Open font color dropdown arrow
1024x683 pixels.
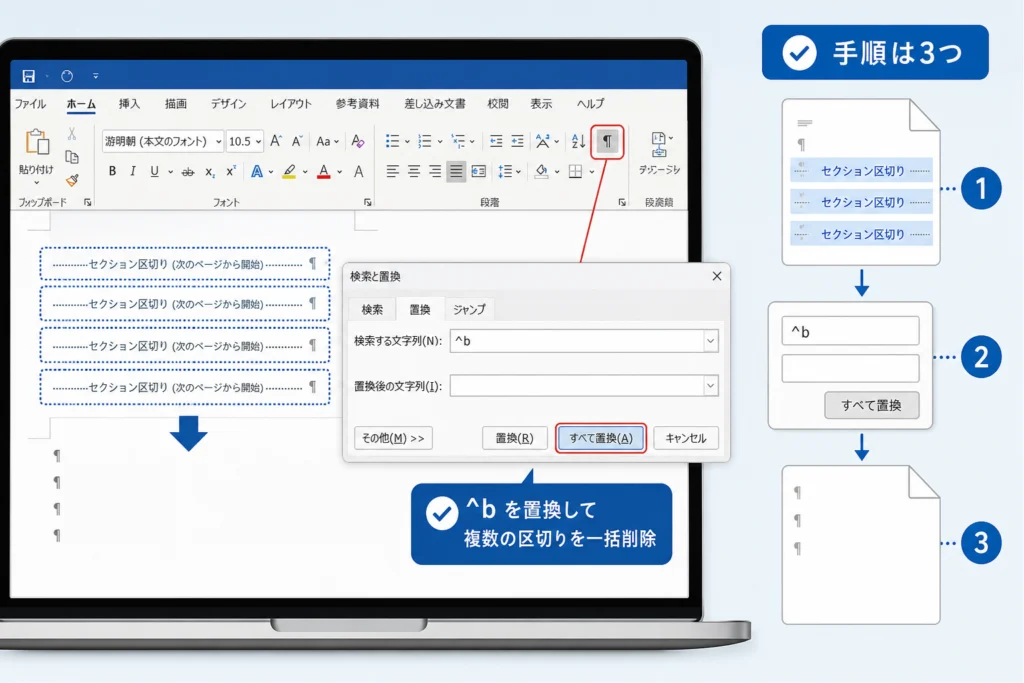[340, 172]
